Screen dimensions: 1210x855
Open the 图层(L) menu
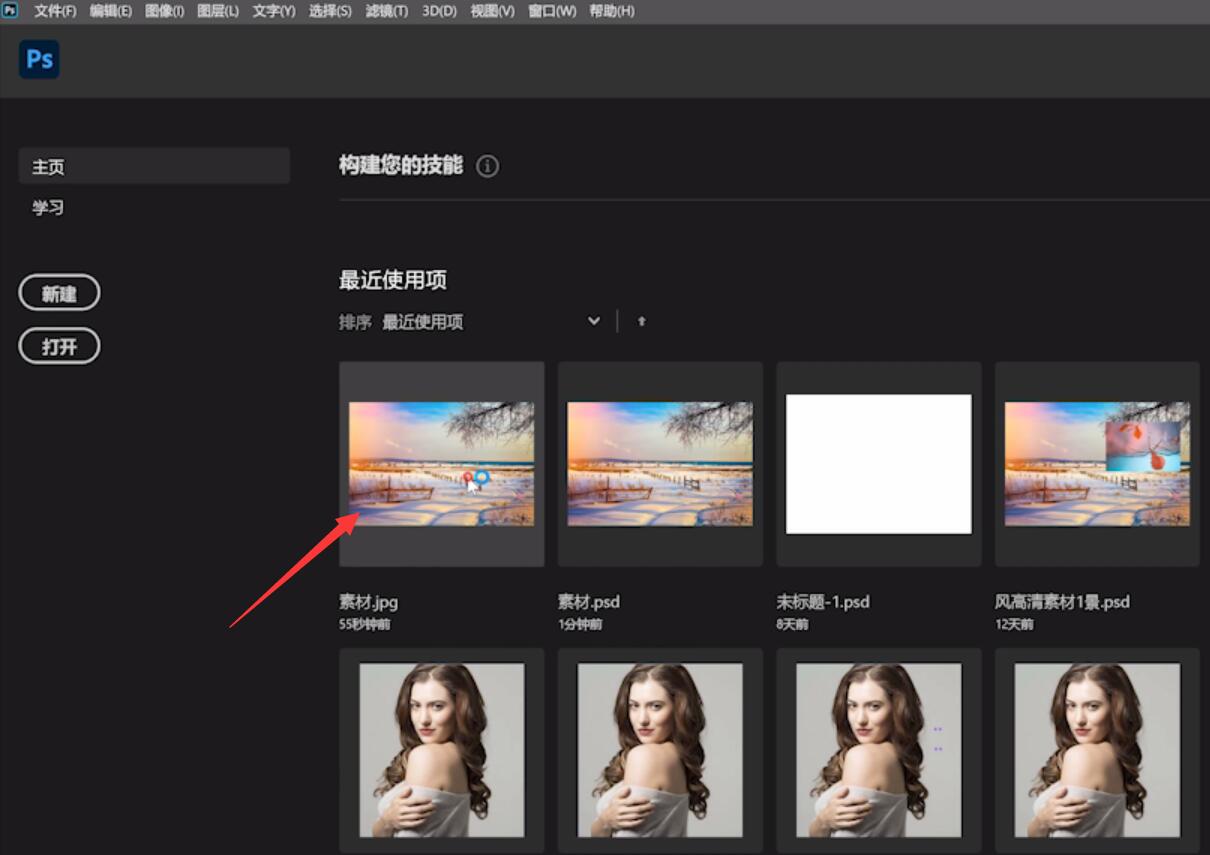point(218,11)
